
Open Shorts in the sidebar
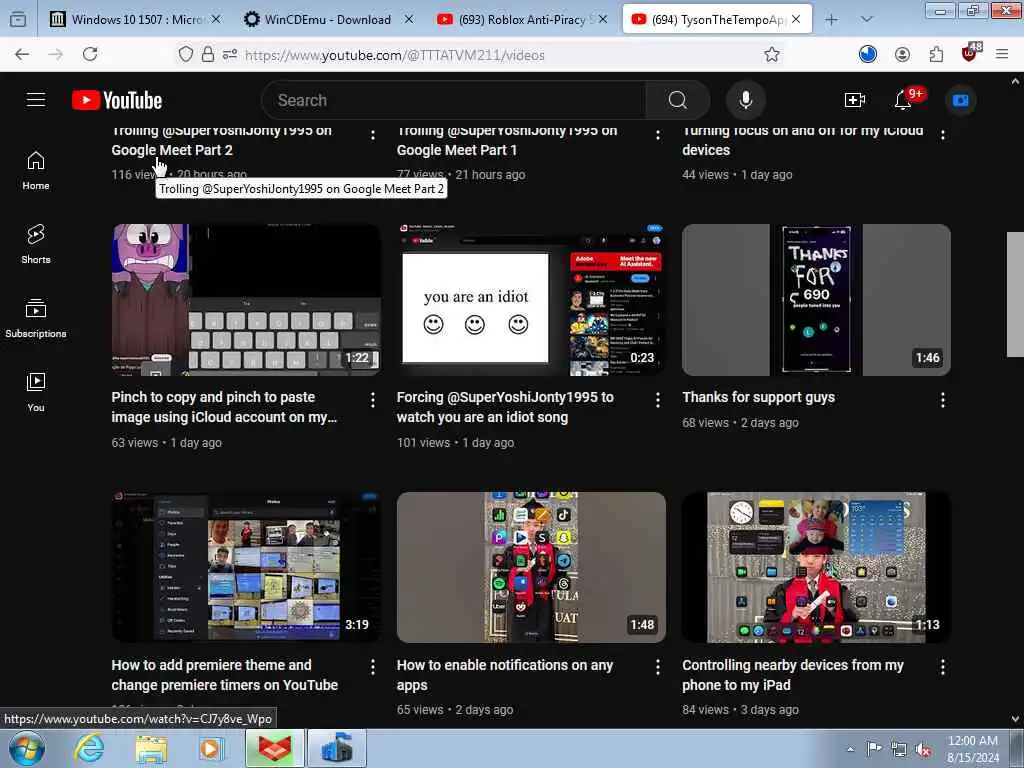[36, 244]
